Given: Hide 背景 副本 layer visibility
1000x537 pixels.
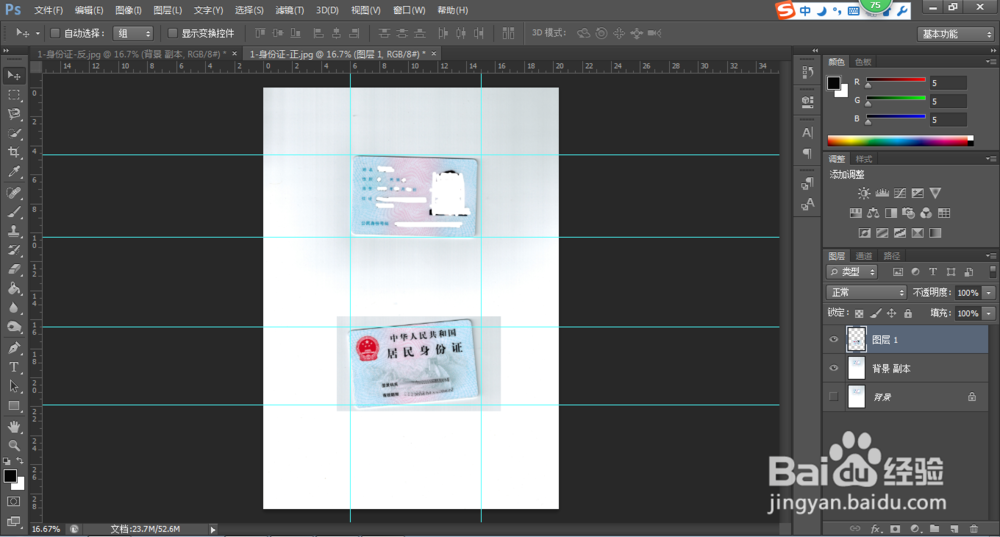Looking at the screenshot, I should tap(834, 368).
